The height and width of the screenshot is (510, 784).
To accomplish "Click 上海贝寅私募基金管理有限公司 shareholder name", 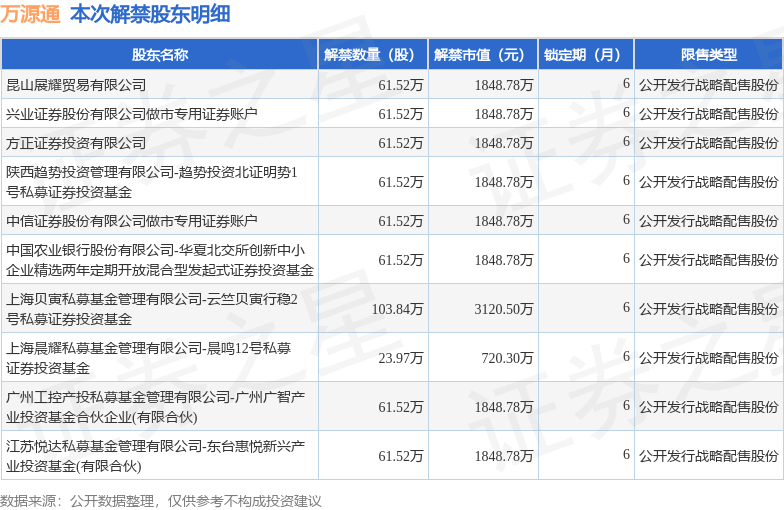I will tap(152, 309).
